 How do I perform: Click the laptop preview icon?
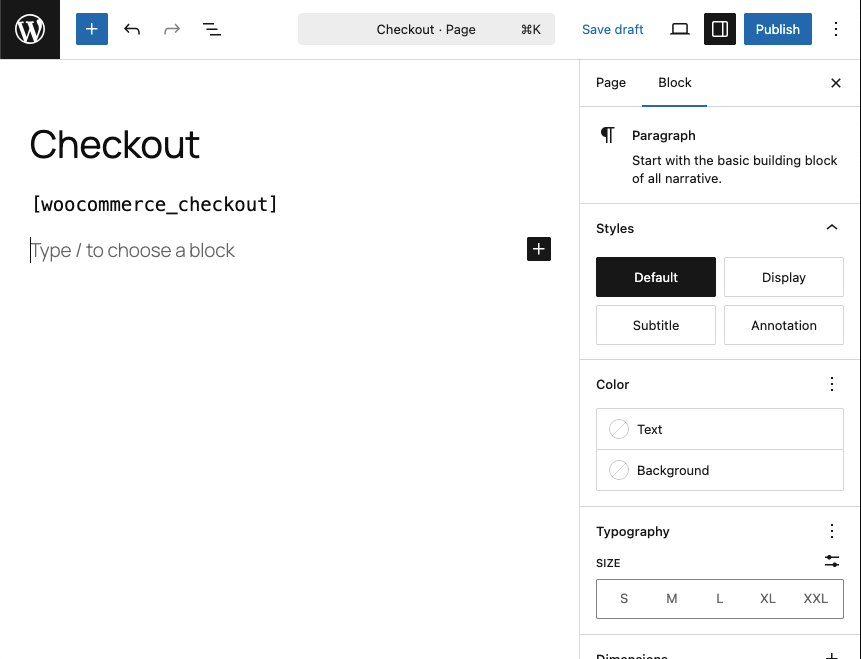pyautogui.click(x=680, y=30)
